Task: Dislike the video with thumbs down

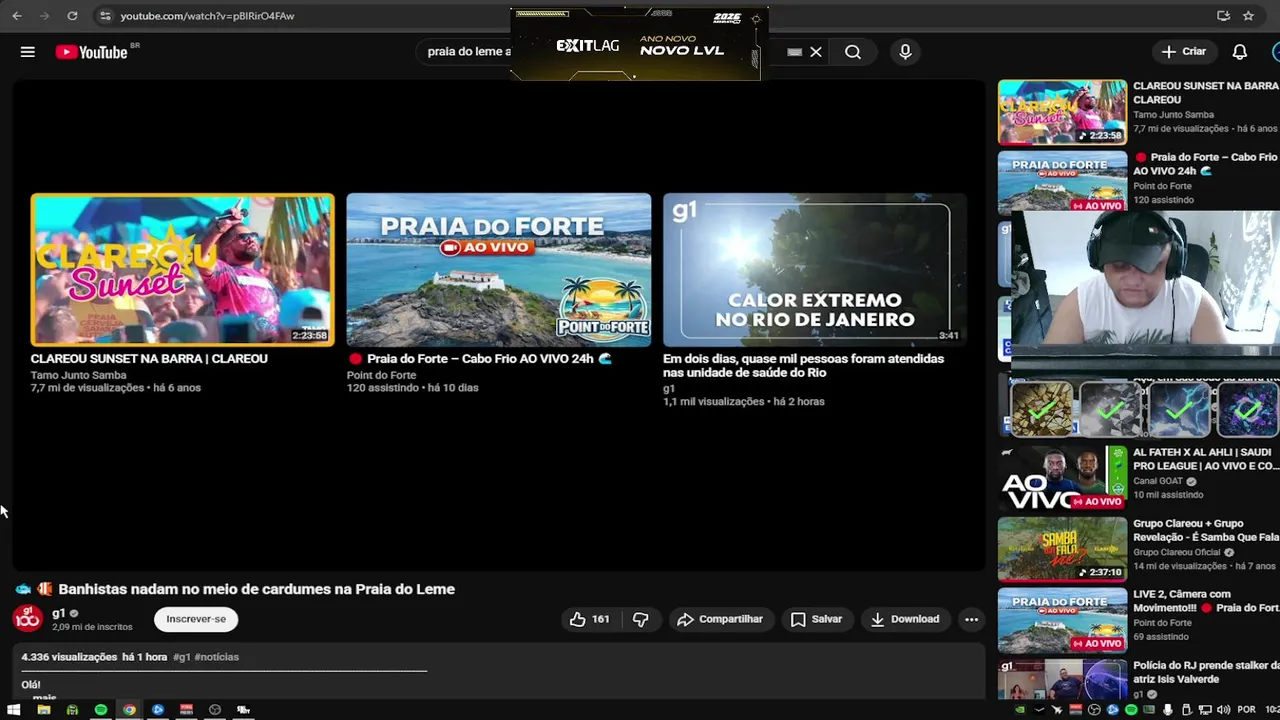Action: click(x=641, y=619)
